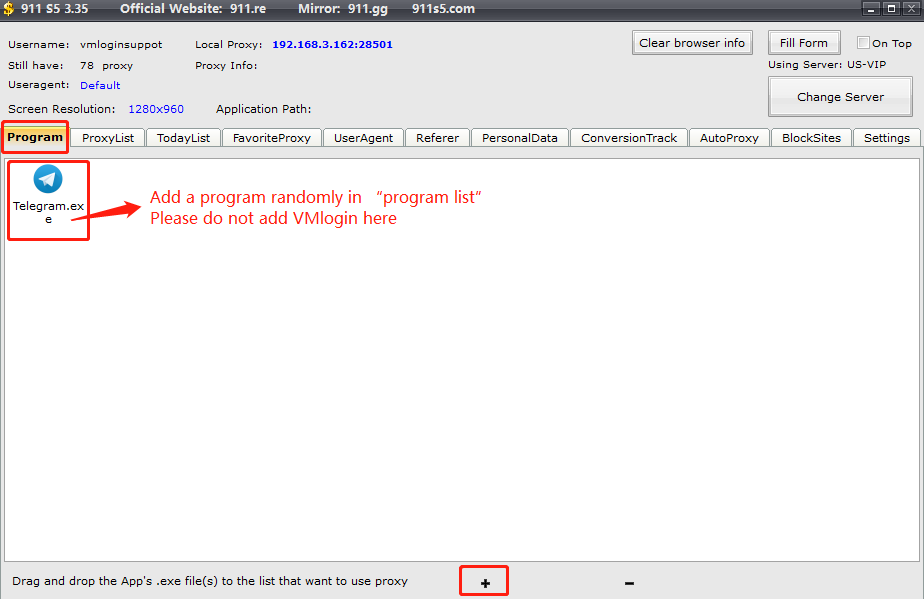The width and height of the screenshot is (924, 599).
Task: Switch to the Referer tab
Action: [437, 138]
